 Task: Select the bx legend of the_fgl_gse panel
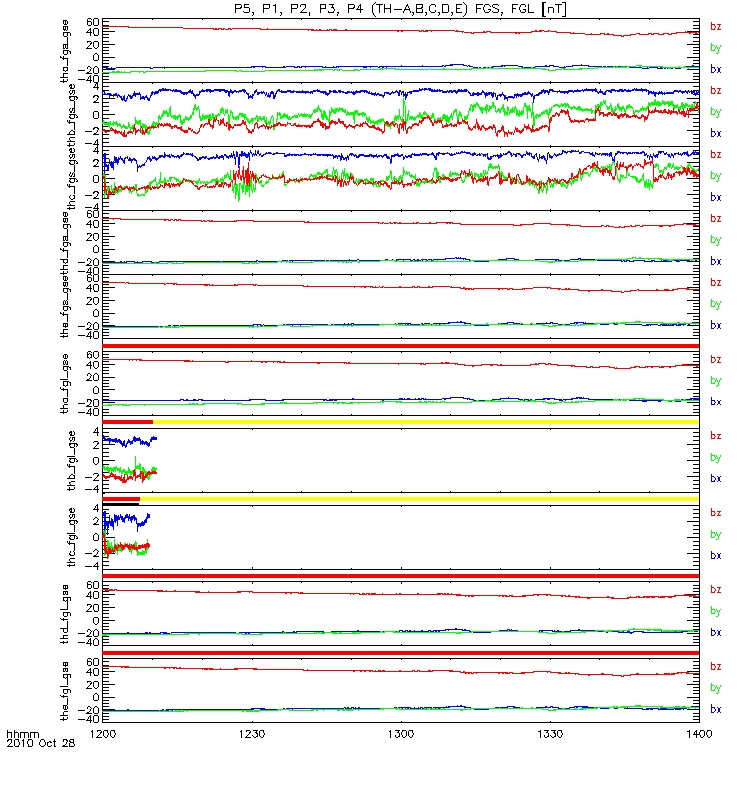[716, 710]
